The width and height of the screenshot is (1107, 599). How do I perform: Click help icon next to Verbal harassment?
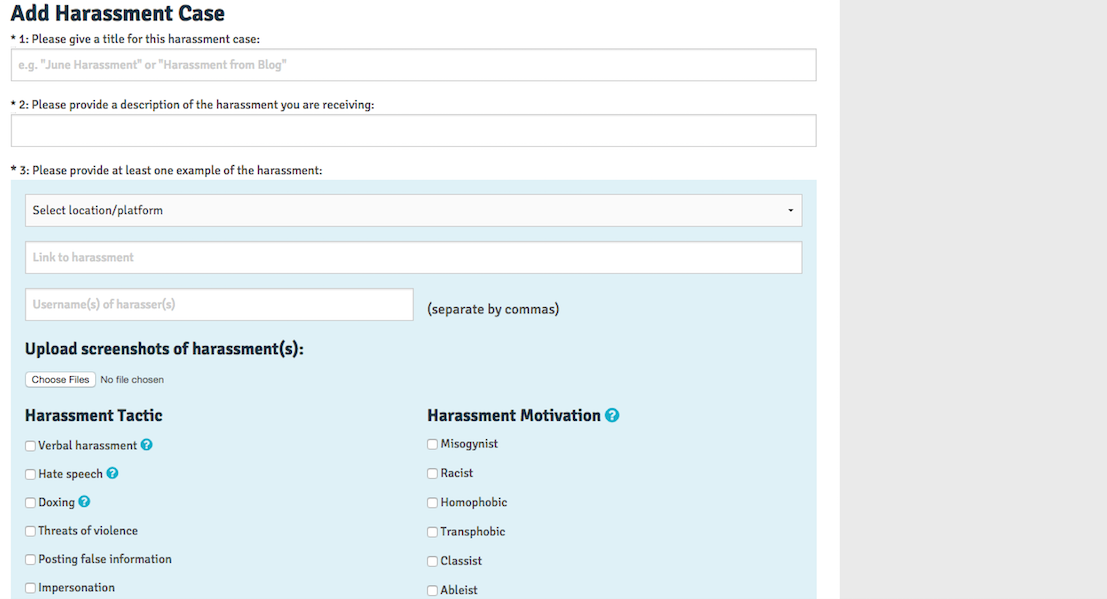tap(147, 445)
